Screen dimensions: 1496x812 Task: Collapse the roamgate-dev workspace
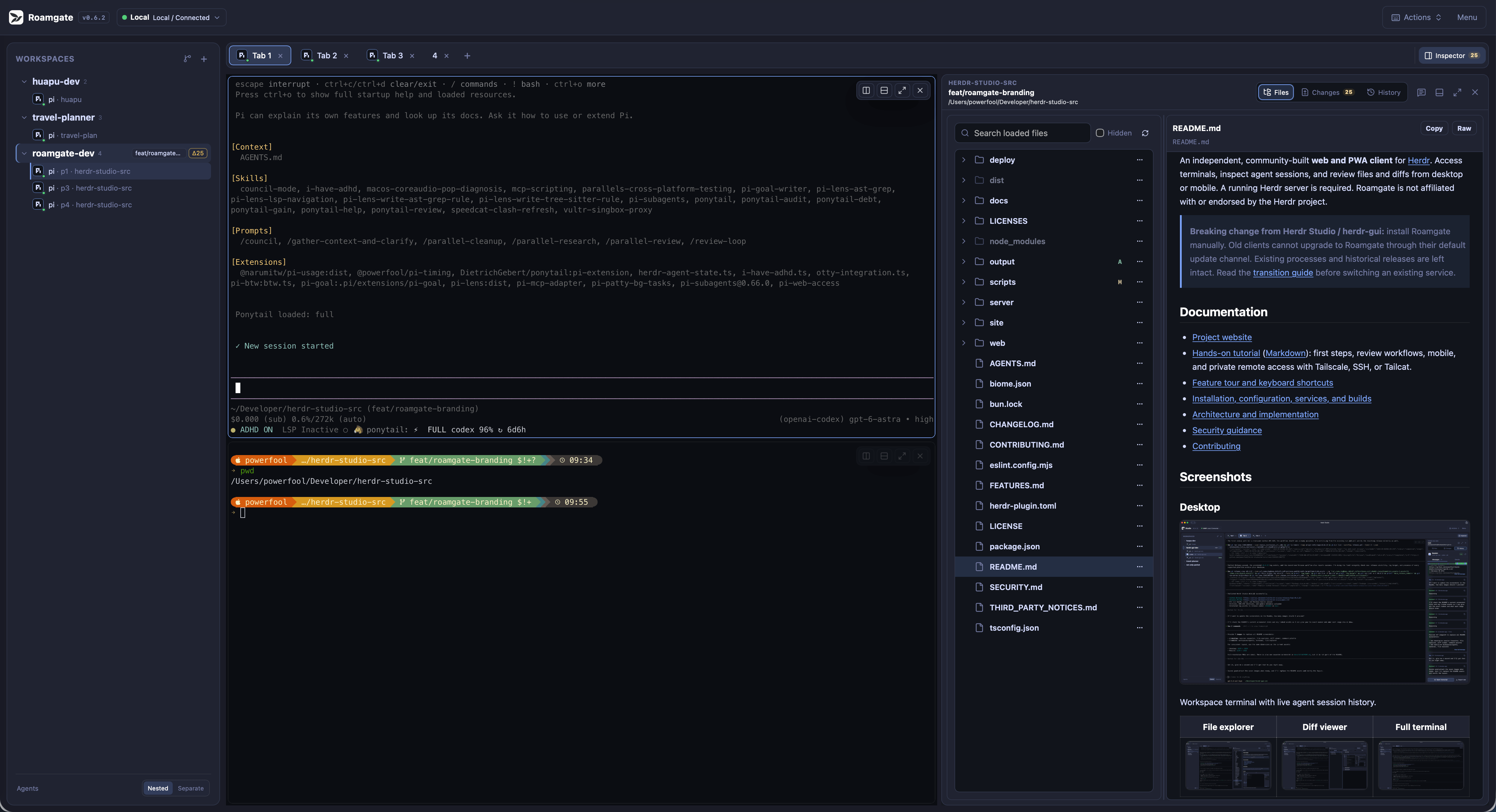pyautogui.click(x=24, y=153)
